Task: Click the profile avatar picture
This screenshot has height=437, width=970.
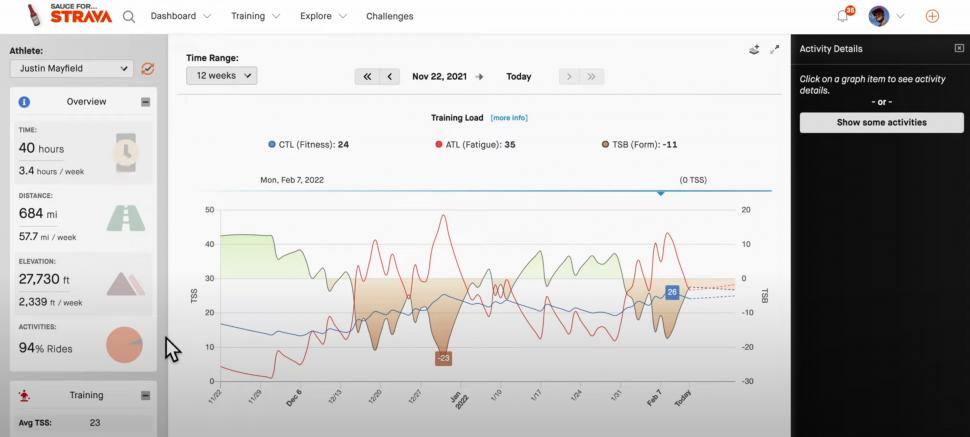Action: [878, 16]
